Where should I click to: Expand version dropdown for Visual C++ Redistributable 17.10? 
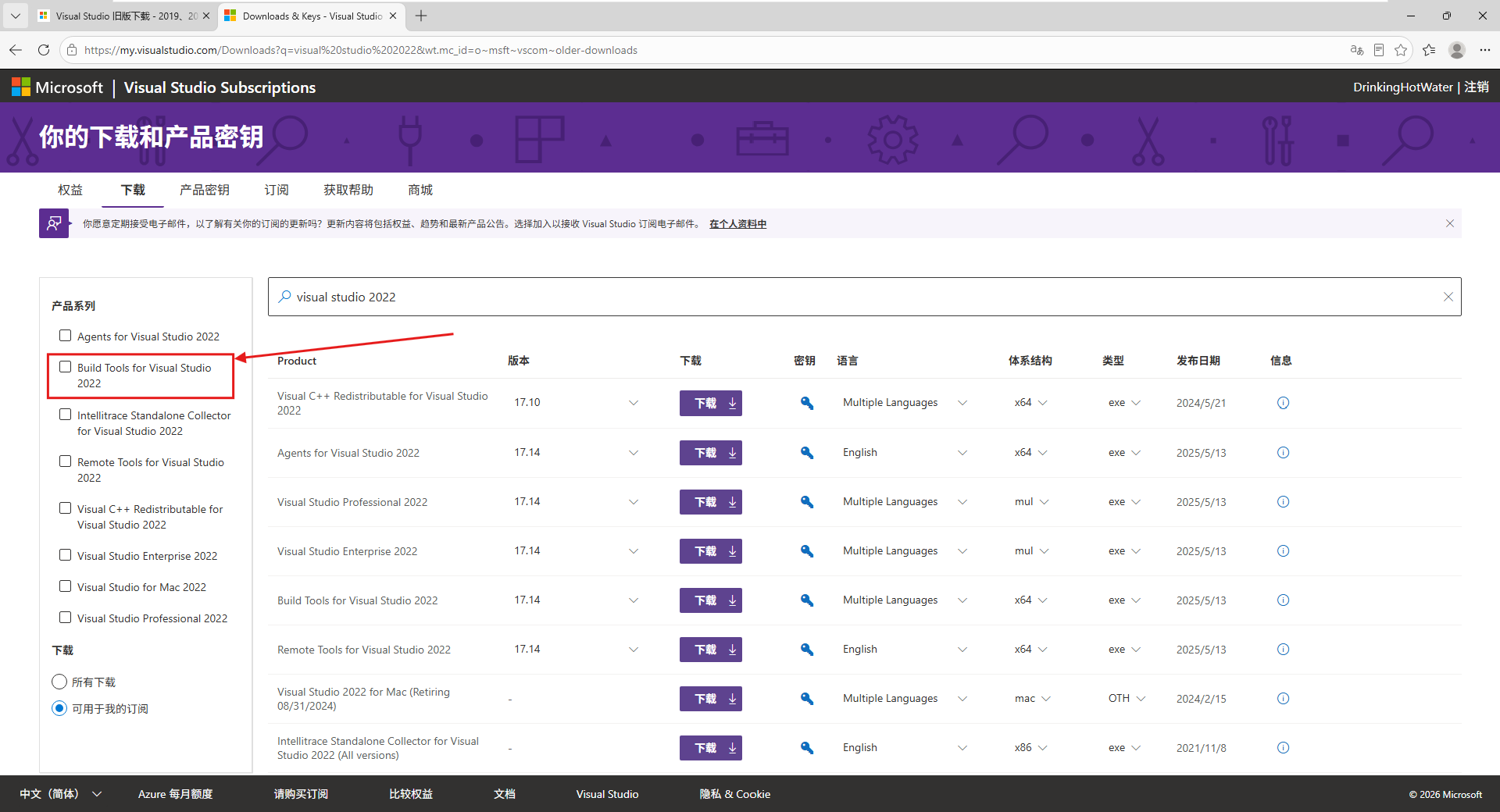pyautogui.click(x=634, y=403)
